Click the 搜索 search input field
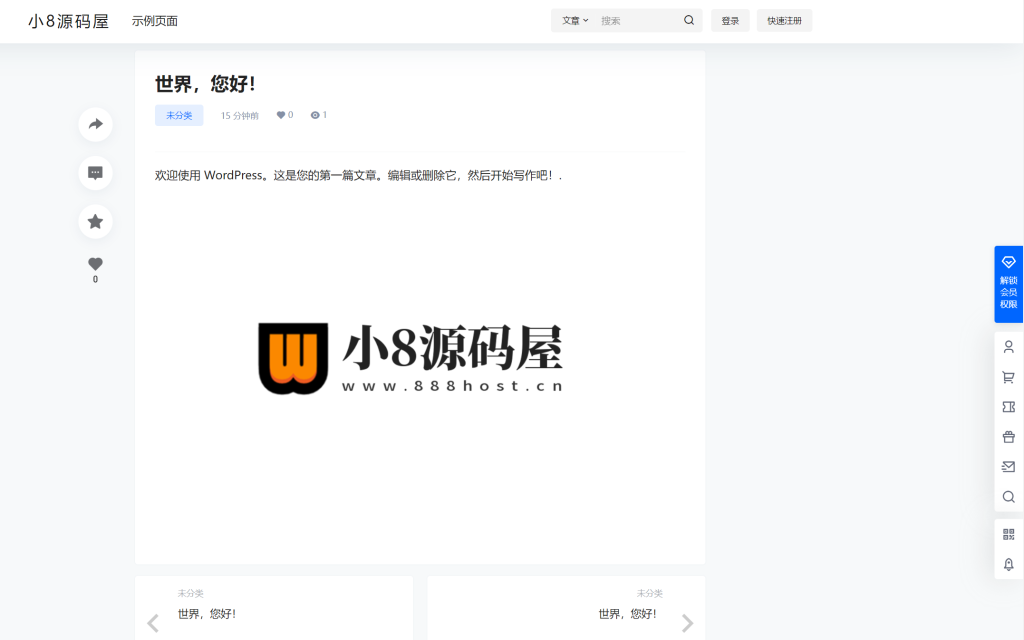 click(639, 20)
